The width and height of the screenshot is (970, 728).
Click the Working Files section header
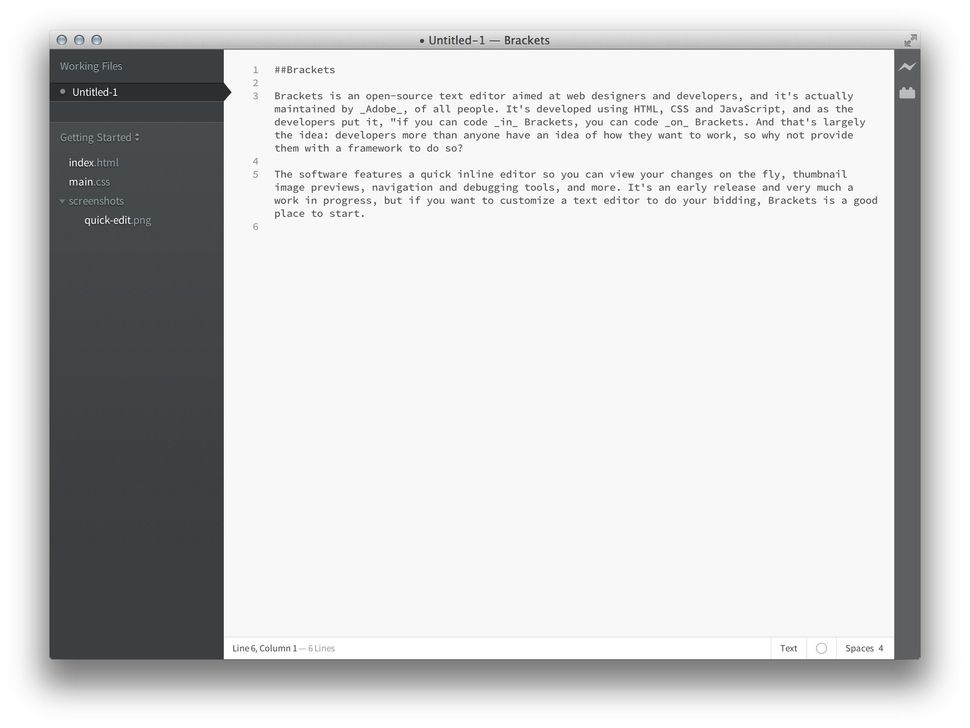[x=89, y=65]
